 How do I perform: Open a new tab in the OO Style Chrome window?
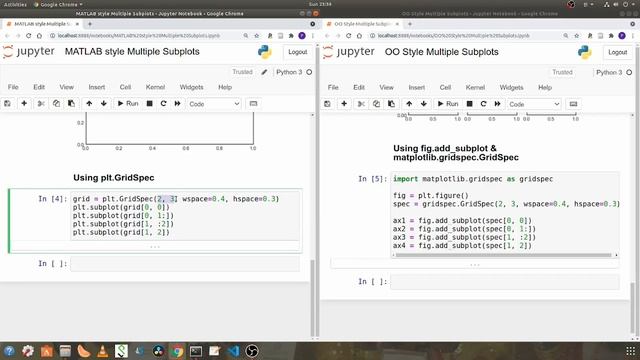410,24
